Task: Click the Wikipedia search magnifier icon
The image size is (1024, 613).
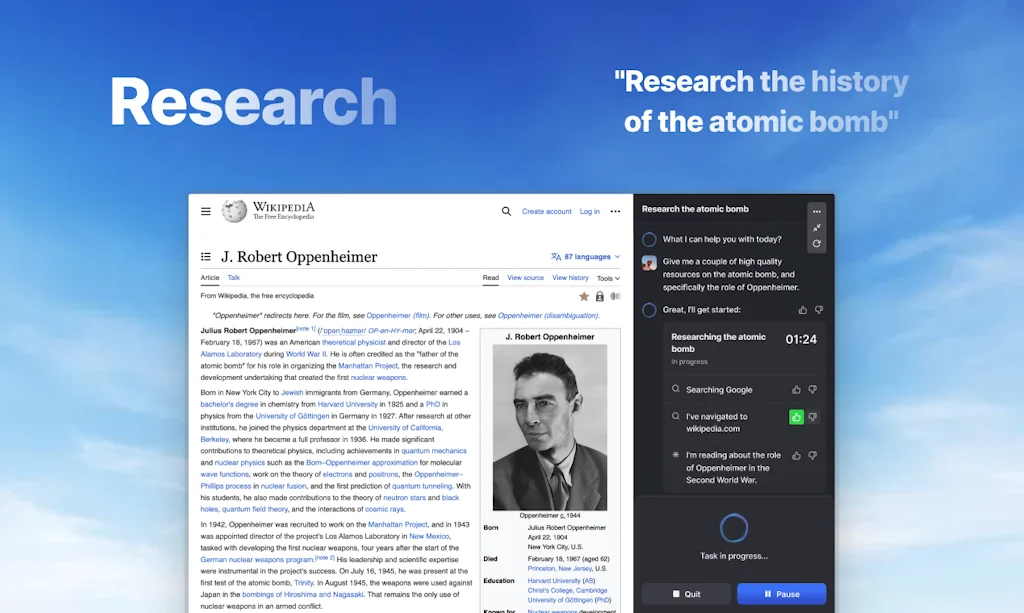Action: (x=506, y=211)
